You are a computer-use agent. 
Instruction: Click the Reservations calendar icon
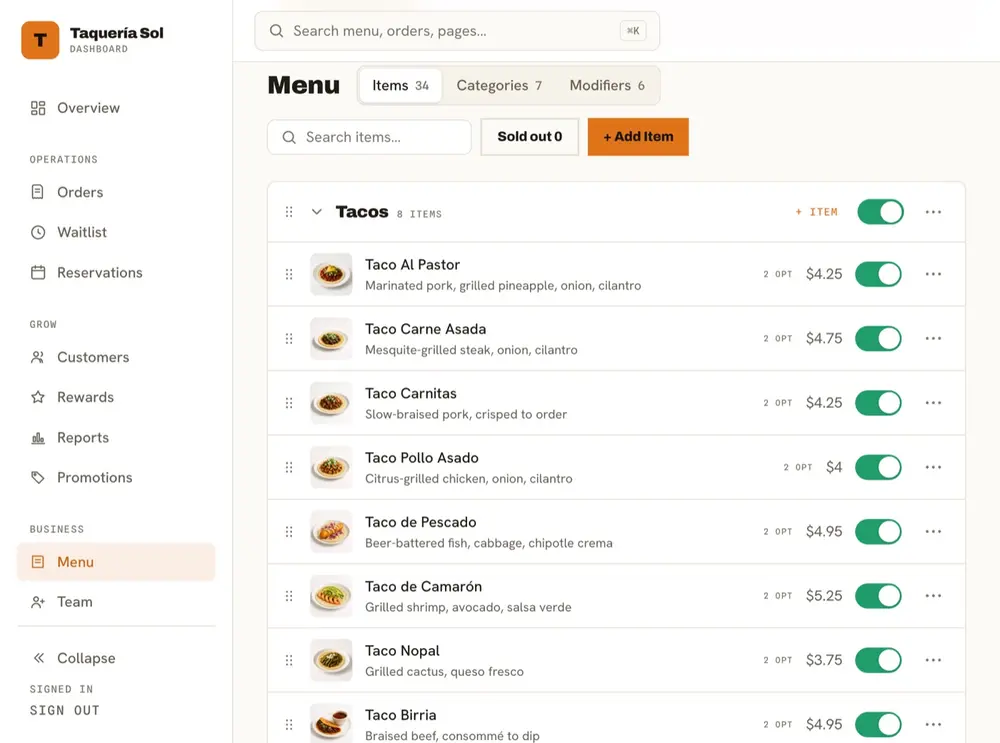pyautogui.click(x=38, y=272)
